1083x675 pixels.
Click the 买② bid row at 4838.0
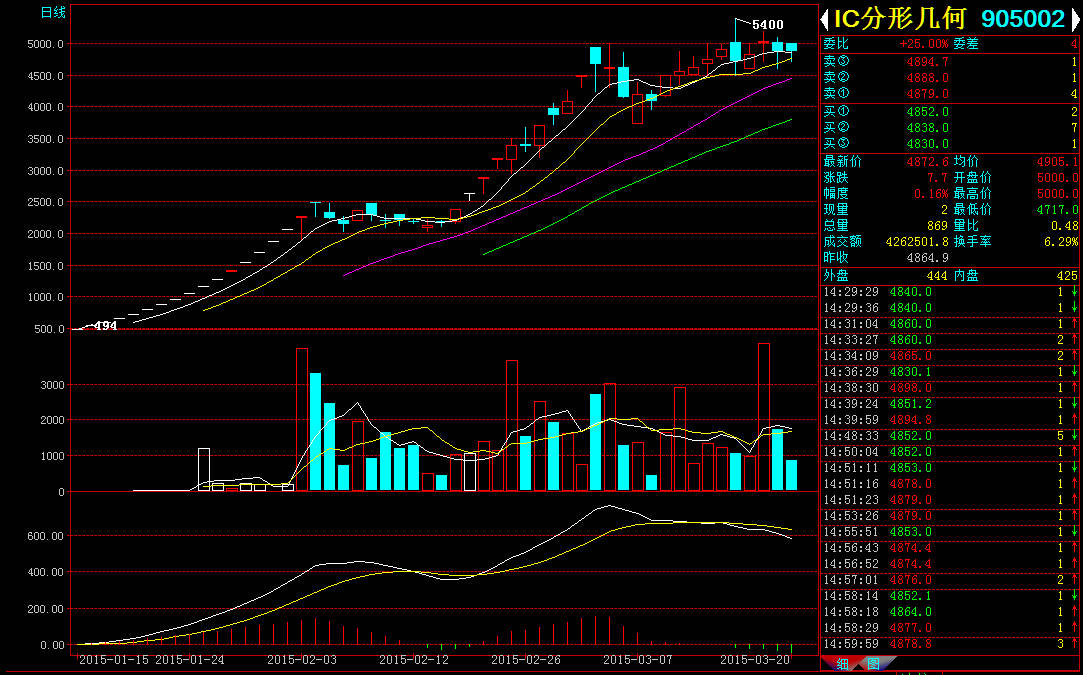point(950,128)
